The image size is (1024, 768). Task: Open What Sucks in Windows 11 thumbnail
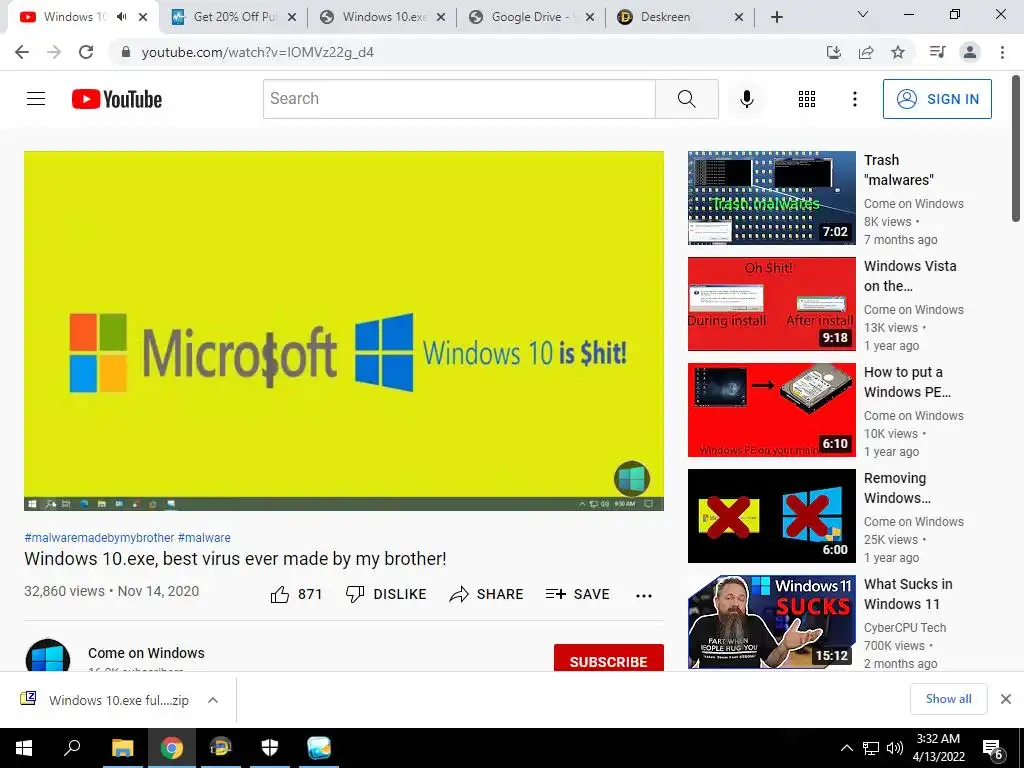pos(771,622)
